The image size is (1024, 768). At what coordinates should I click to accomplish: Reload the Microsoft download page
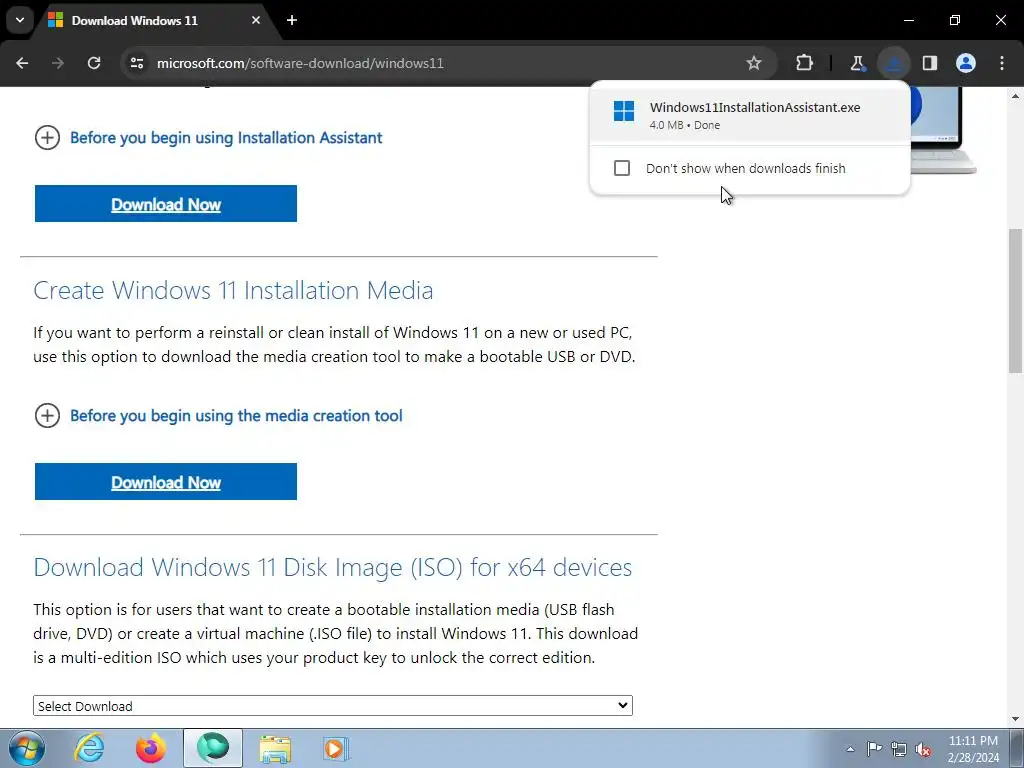(94, 63)
